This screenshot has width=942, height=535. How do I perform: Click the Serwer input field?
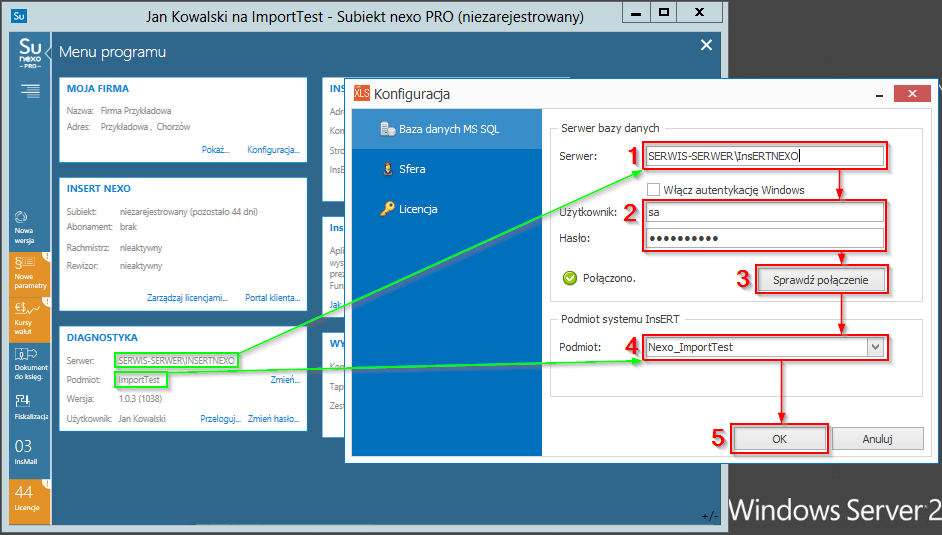(764, 156)
